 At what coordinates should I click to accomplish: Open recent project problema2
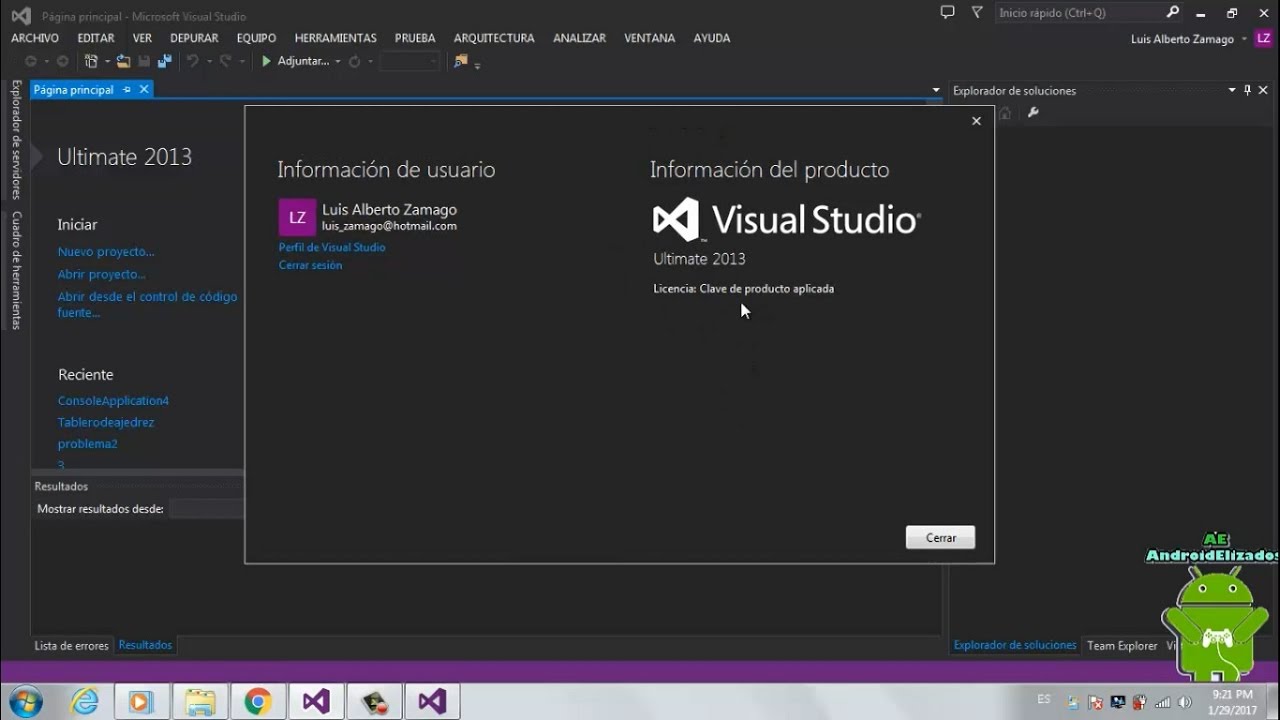click(88, 444)
